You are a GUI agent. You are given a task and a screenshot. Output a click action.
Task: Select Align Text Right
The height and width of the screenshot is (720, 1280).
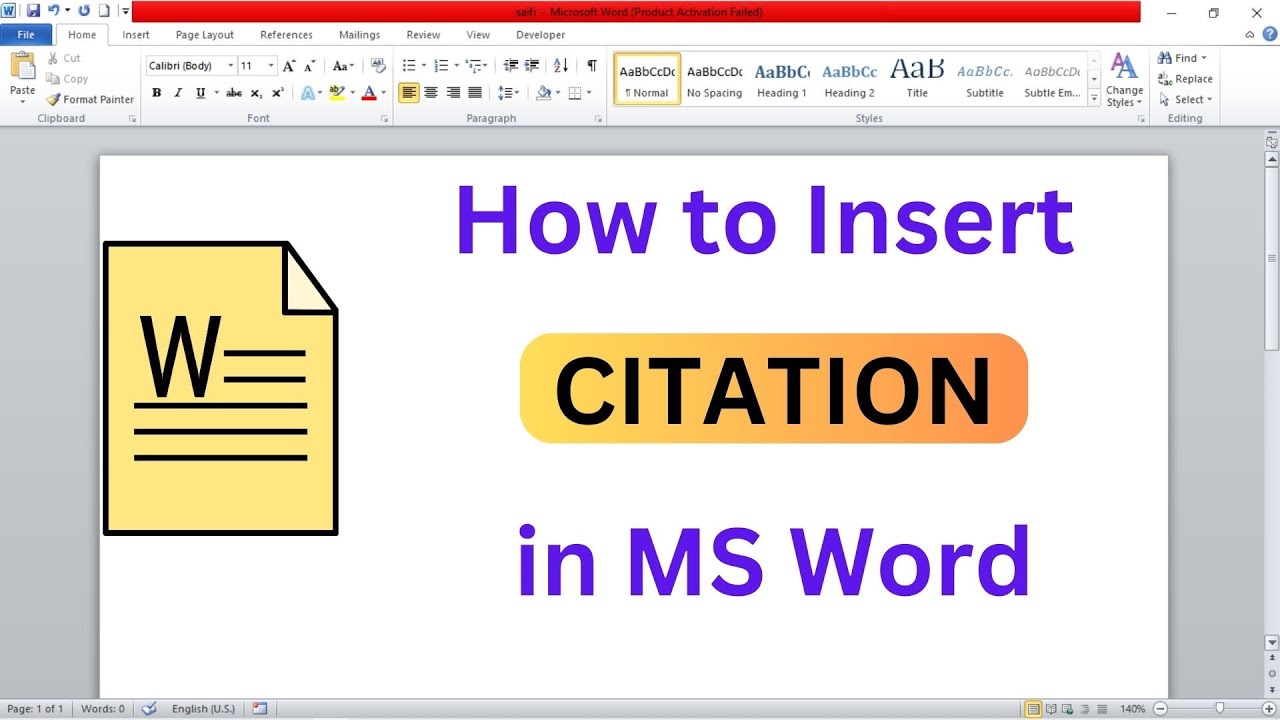(x=453, y=93)
